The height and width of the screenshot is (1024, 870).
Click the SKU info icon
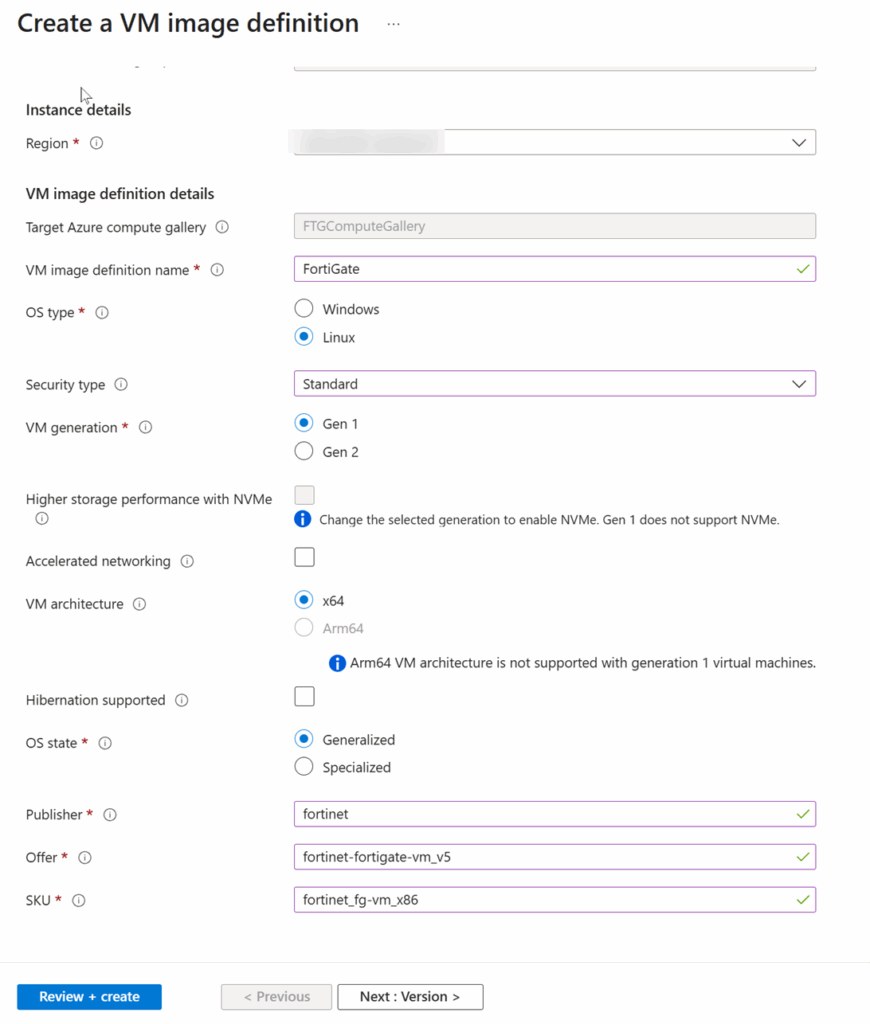pyautogui.click(x=79, y=900)
